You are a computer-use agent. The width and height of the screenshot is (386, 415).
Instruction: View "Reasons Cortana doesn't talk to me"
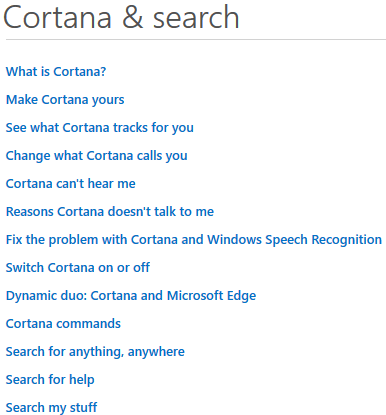click(110, 212)
